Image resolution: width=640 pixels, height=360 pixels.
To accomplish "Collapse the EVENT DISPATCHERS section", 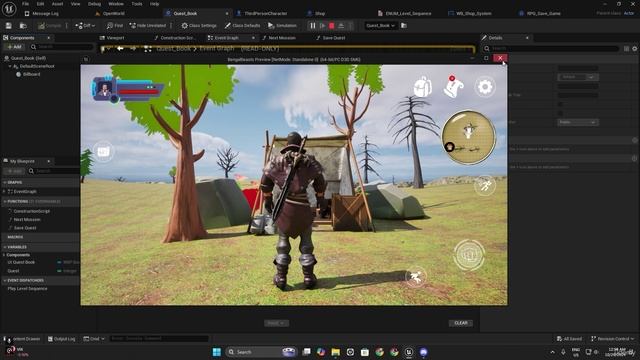I will click(x=4, y=280).
